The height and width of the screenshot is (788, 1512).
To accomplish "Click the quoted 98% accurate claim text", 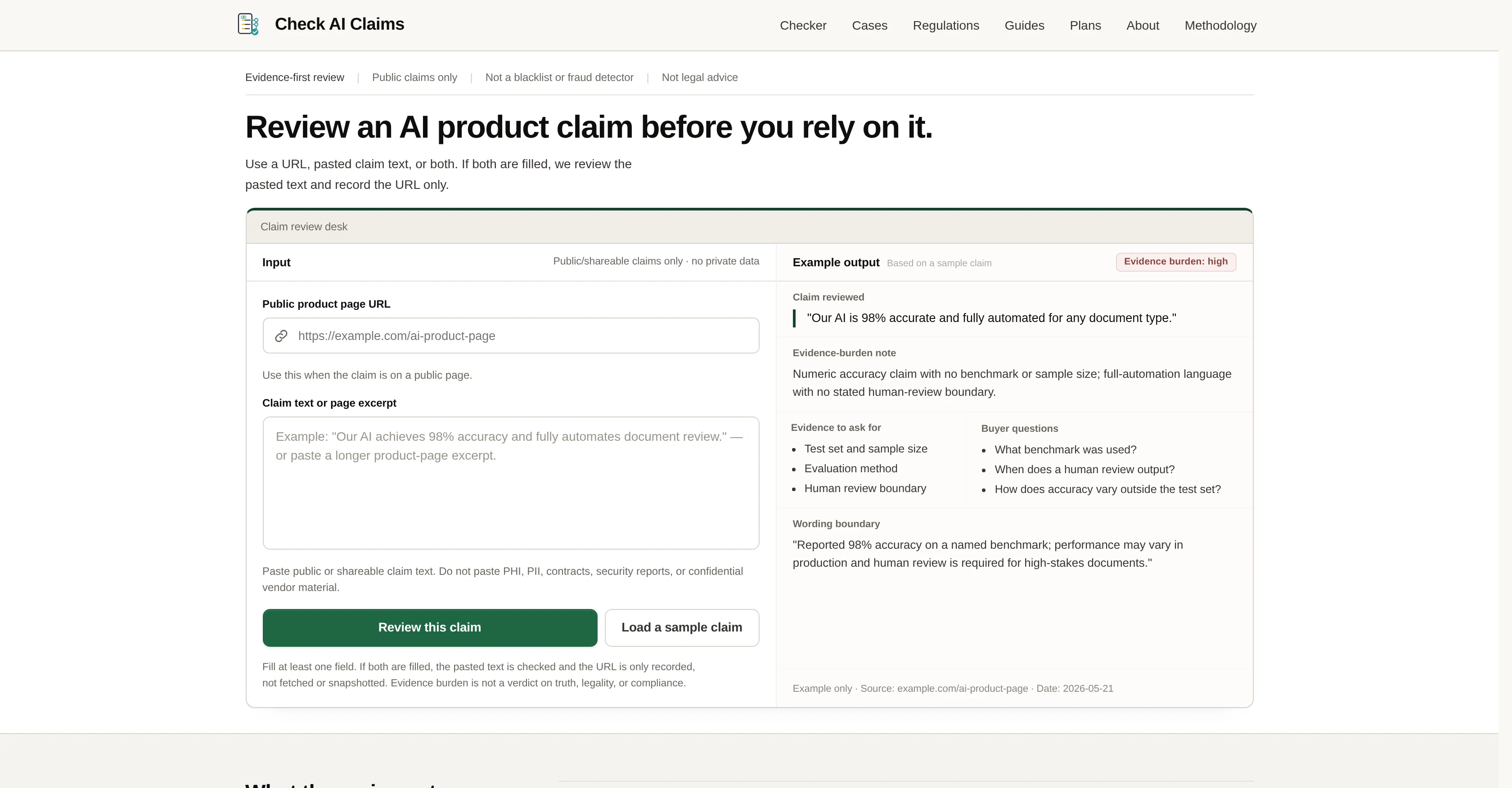I will coord(991,318).
